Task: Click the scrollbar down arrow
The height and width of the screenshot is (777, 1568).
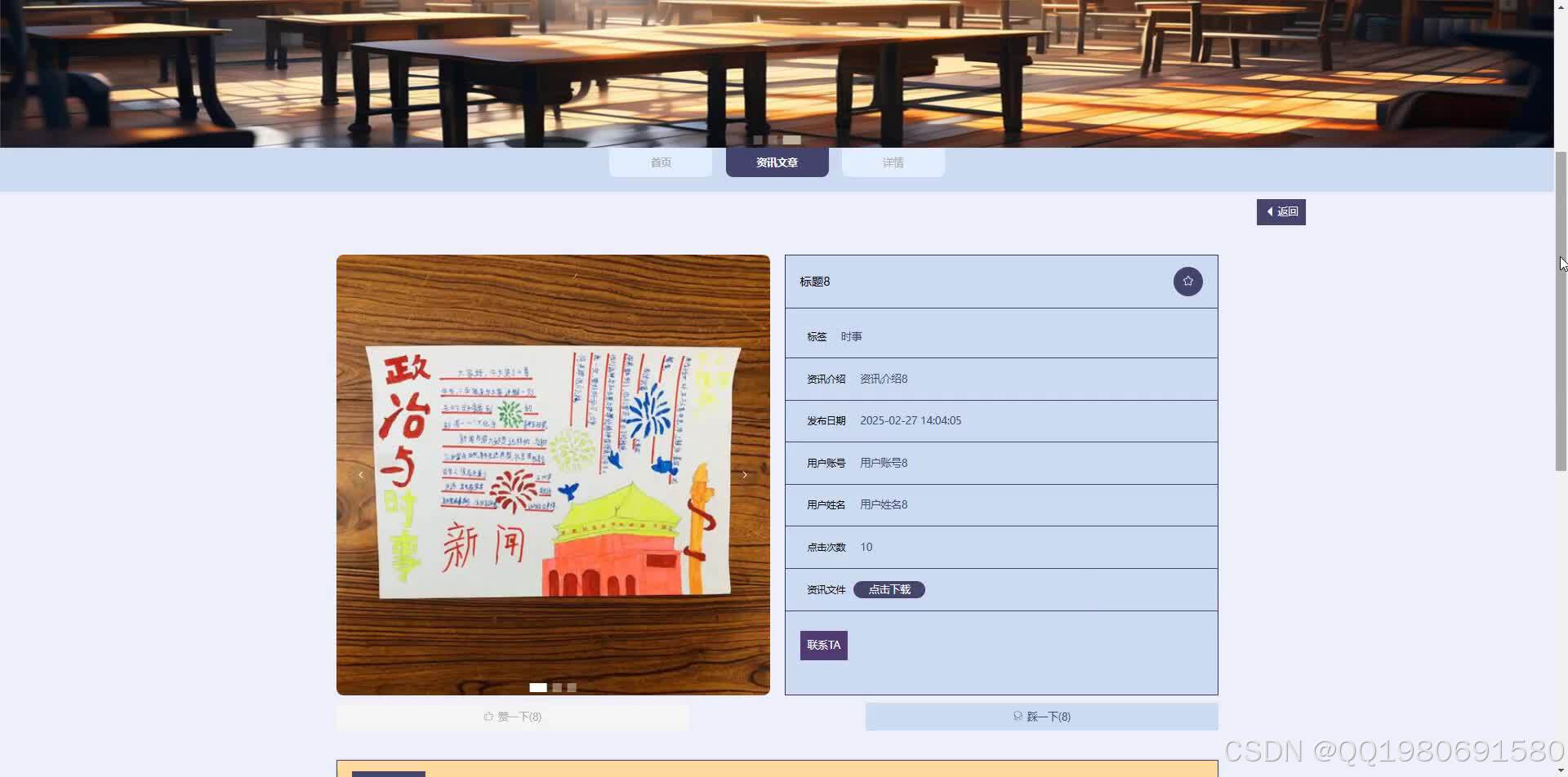Action: tap(1561, 770)
